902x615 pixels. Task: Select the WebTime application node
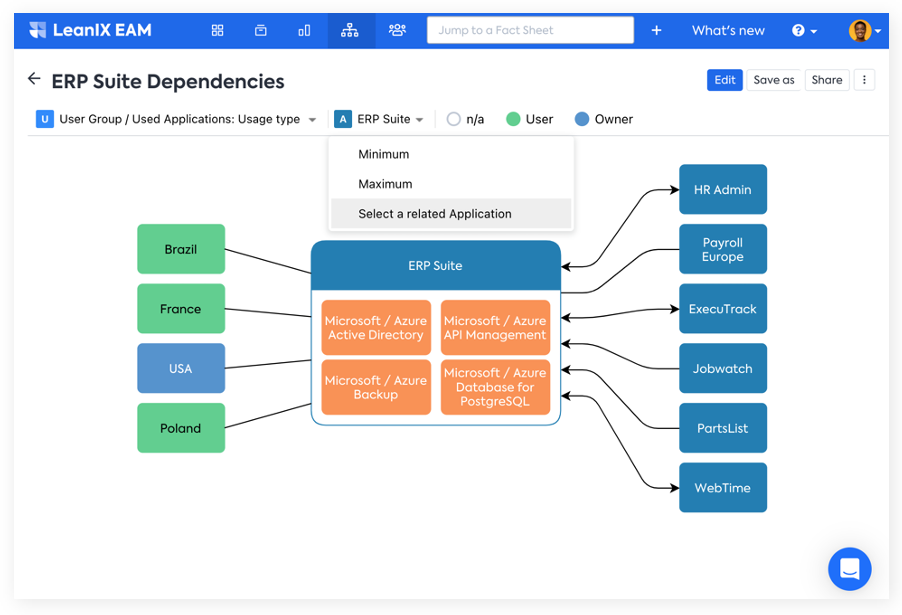click(723, 488)
